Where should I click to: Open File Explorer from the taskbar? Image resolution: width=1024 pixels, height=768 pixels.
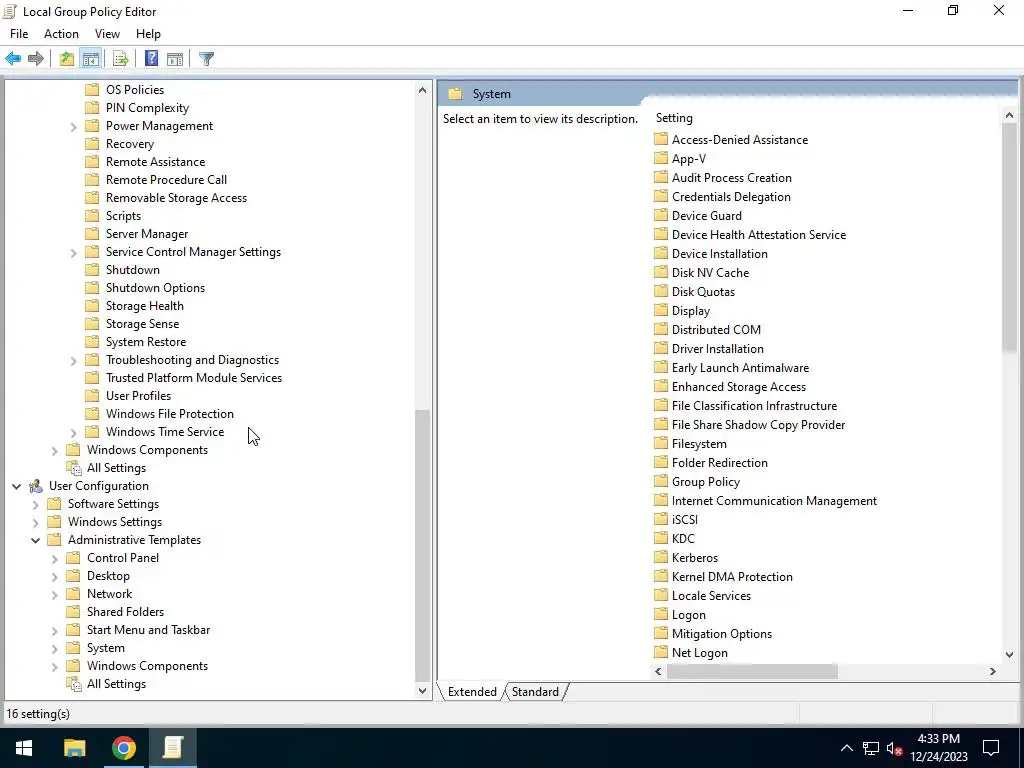(74, 748)
